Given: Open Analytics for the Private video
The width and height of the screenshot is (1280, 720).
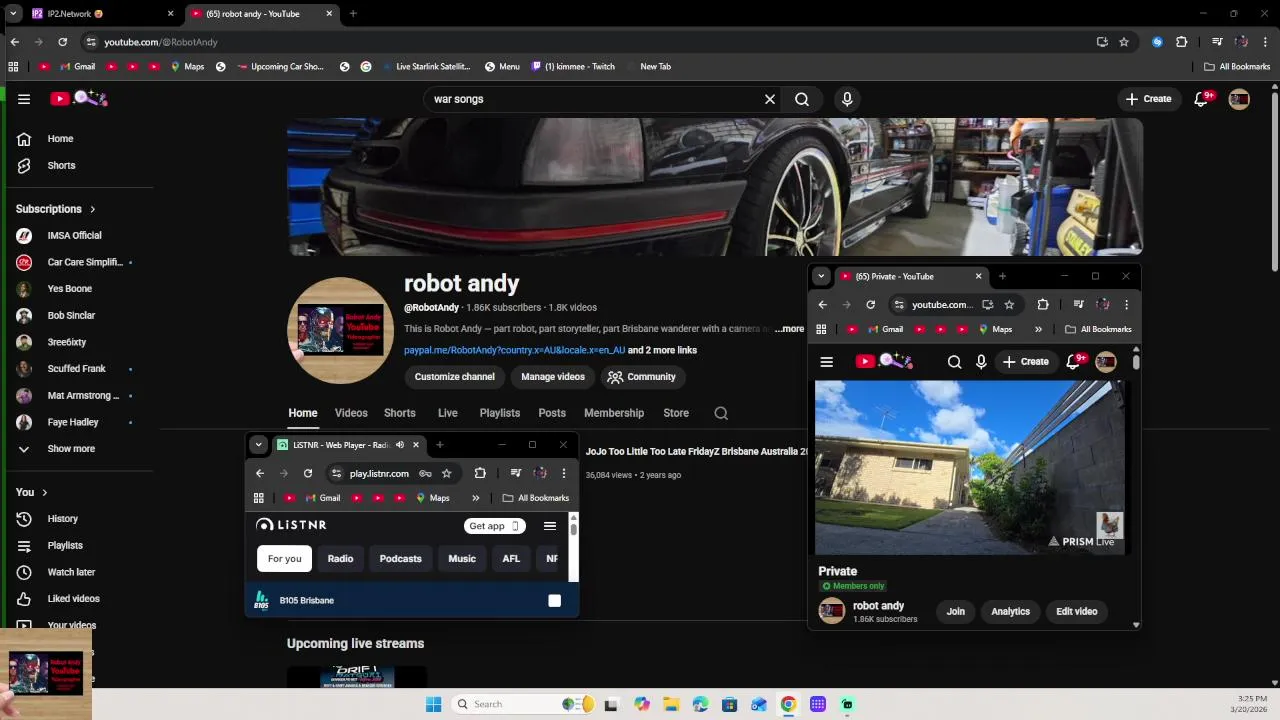Looking at the screenshot, I should click(1010, 612).
